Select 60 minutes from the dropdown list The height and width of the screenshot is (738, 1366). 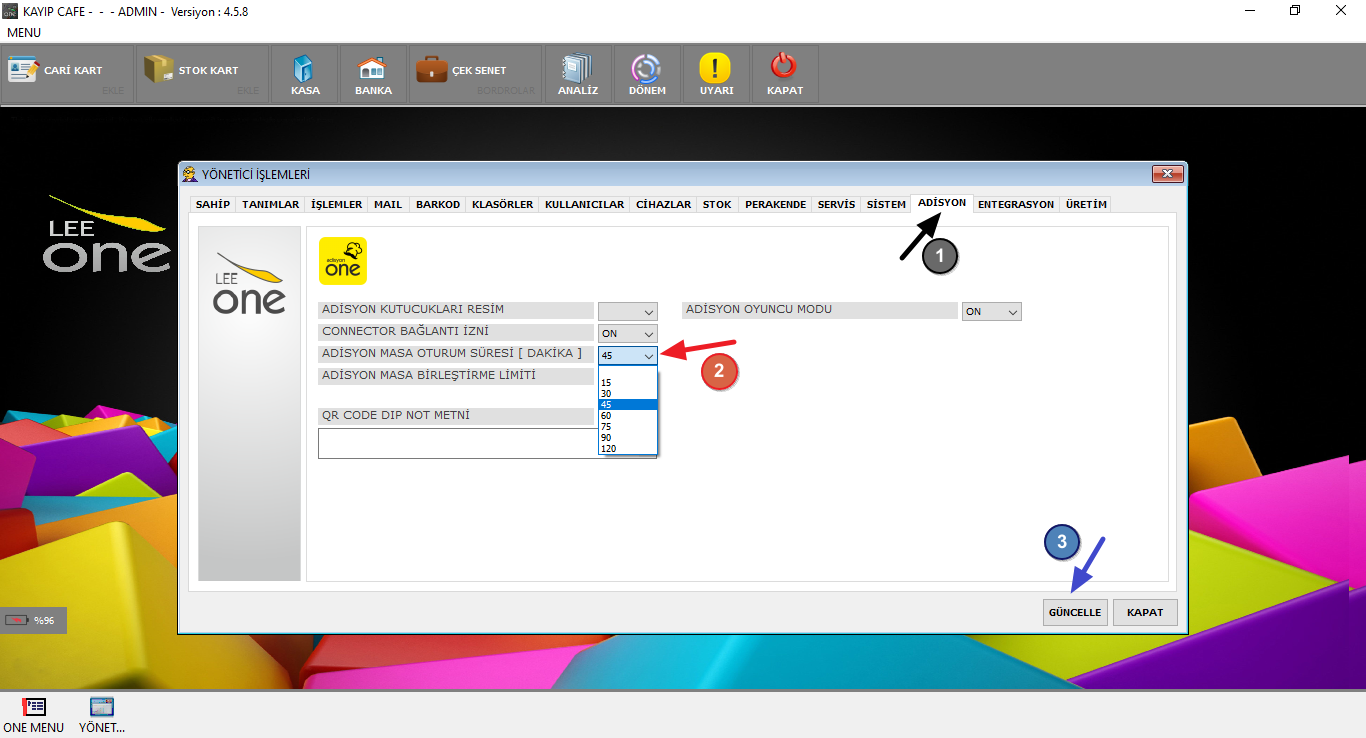[607, 415]
